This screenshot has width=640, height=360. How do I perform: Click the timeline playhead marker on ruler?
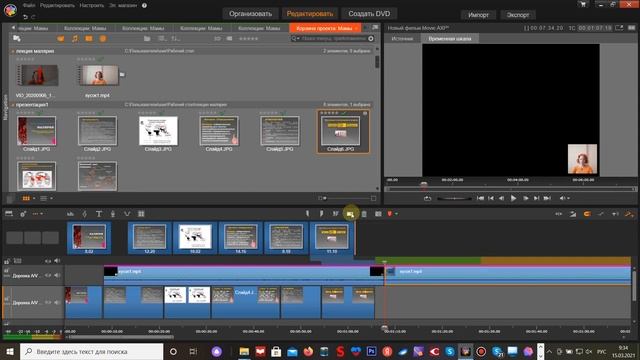coord(384,328)
